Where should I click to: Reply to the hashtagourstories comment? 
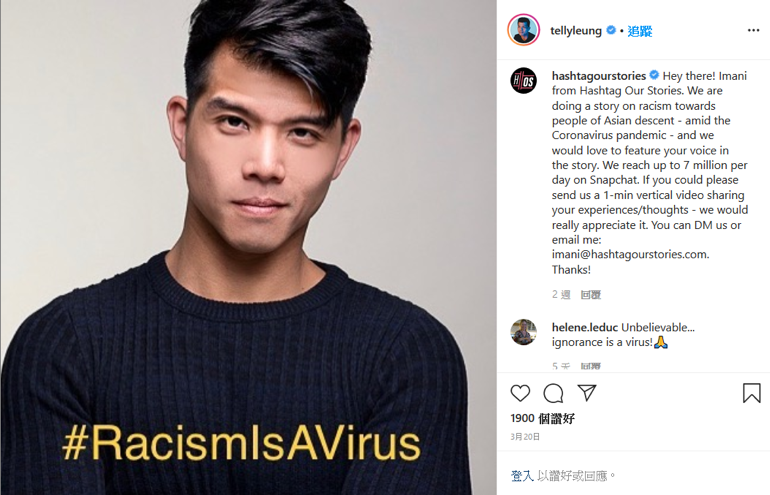click(590, 295)
